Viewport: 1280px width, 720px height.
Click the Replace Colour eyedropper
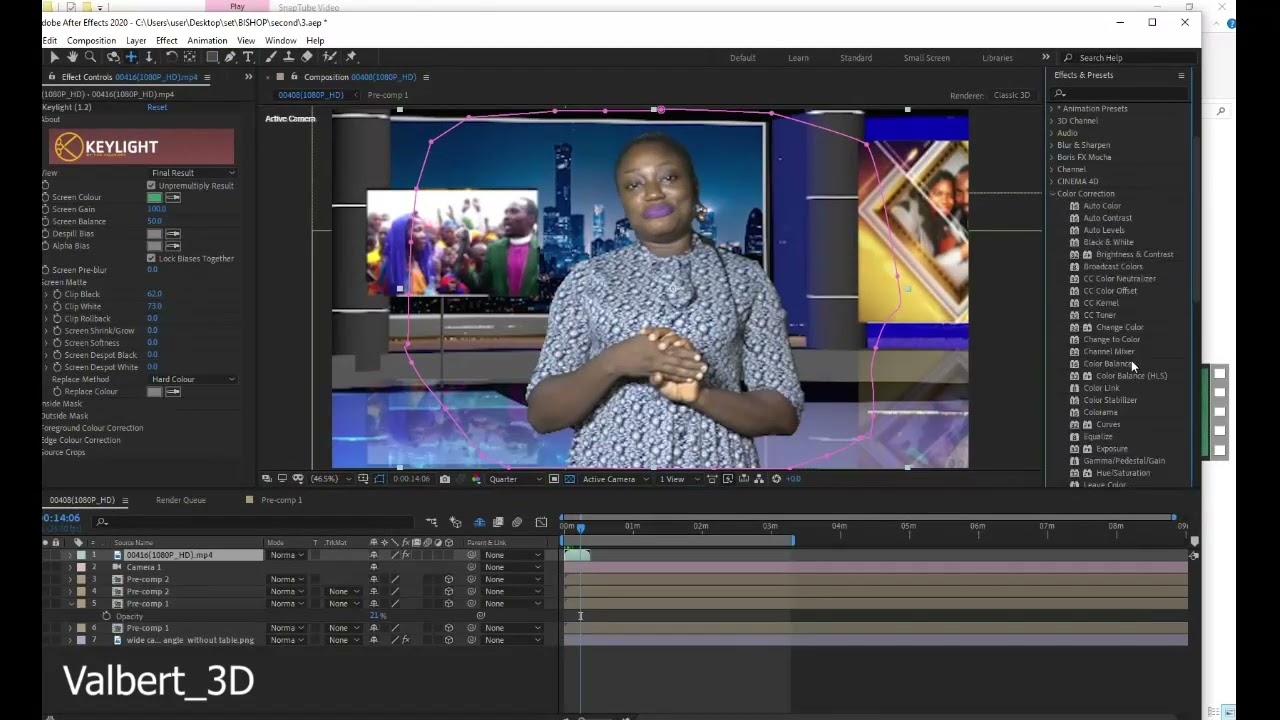tap(173, 392)
